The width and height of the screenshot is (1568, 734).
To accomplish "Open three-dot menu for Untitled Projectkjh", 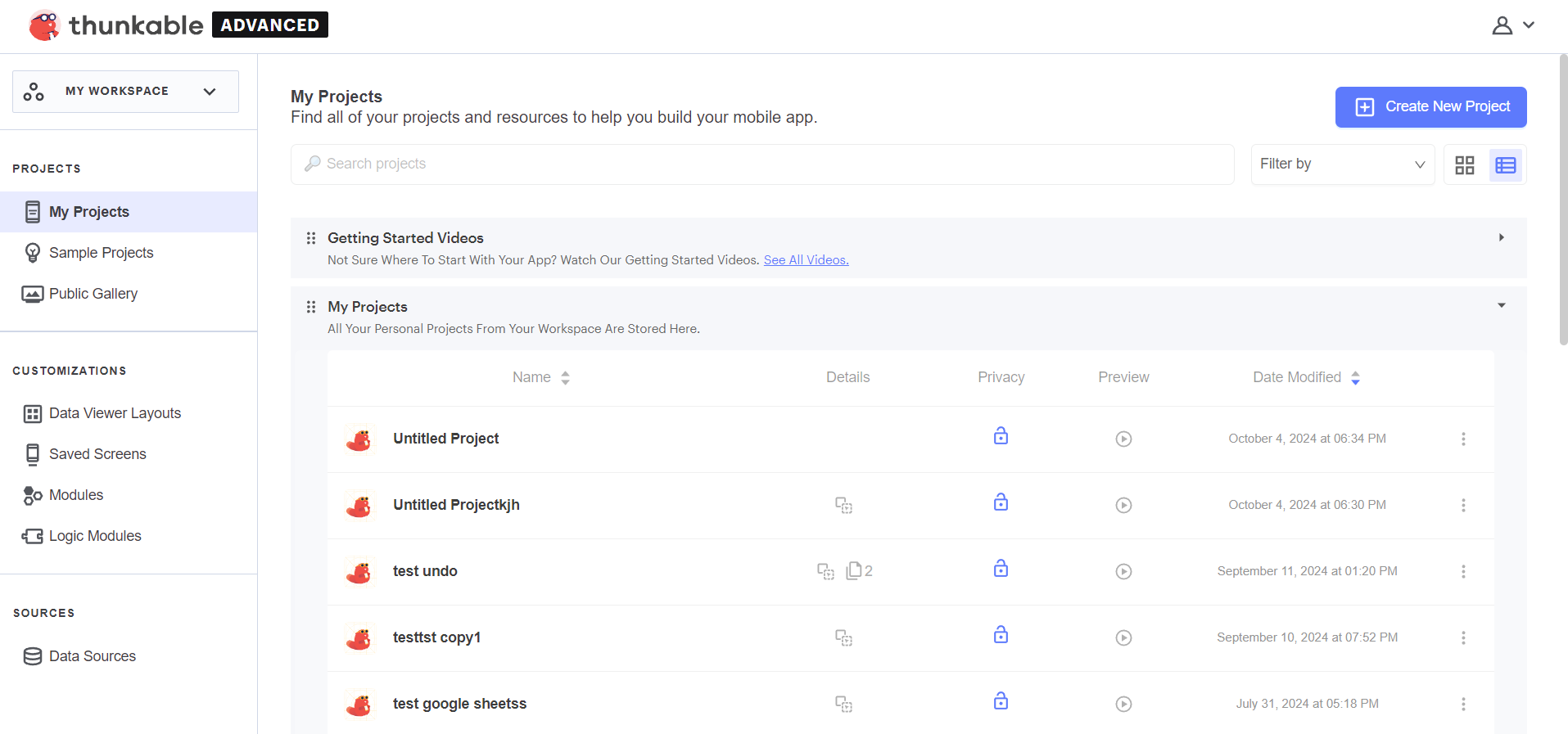I will (1463, 506).
